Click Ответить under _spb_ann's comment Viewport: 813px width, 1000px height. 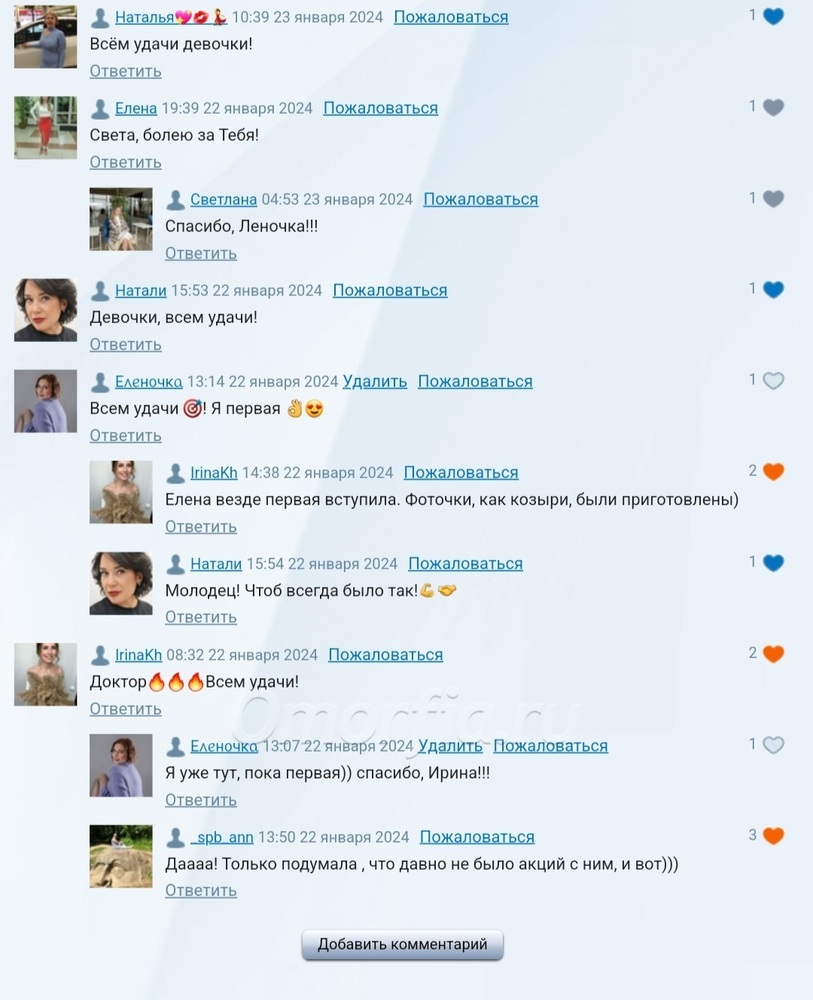201,890
